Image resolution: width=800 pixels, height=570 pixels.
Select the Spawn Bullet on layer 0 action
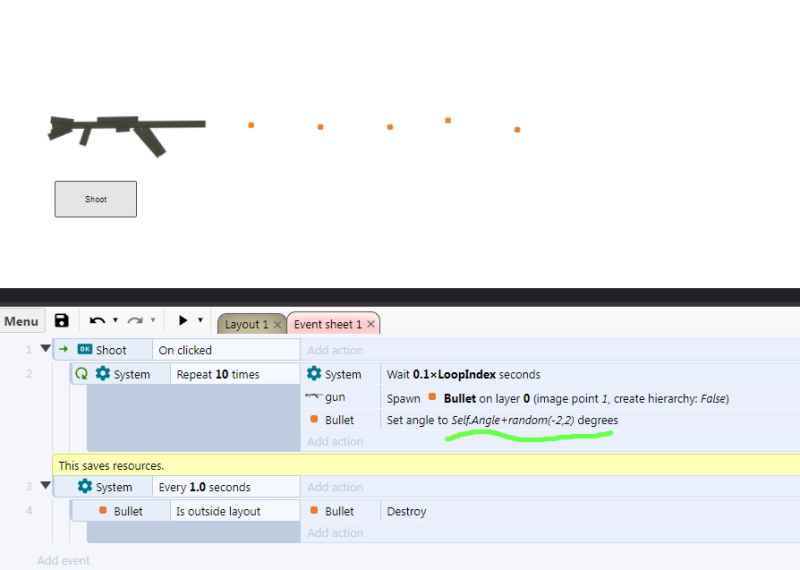pos(558,399)
